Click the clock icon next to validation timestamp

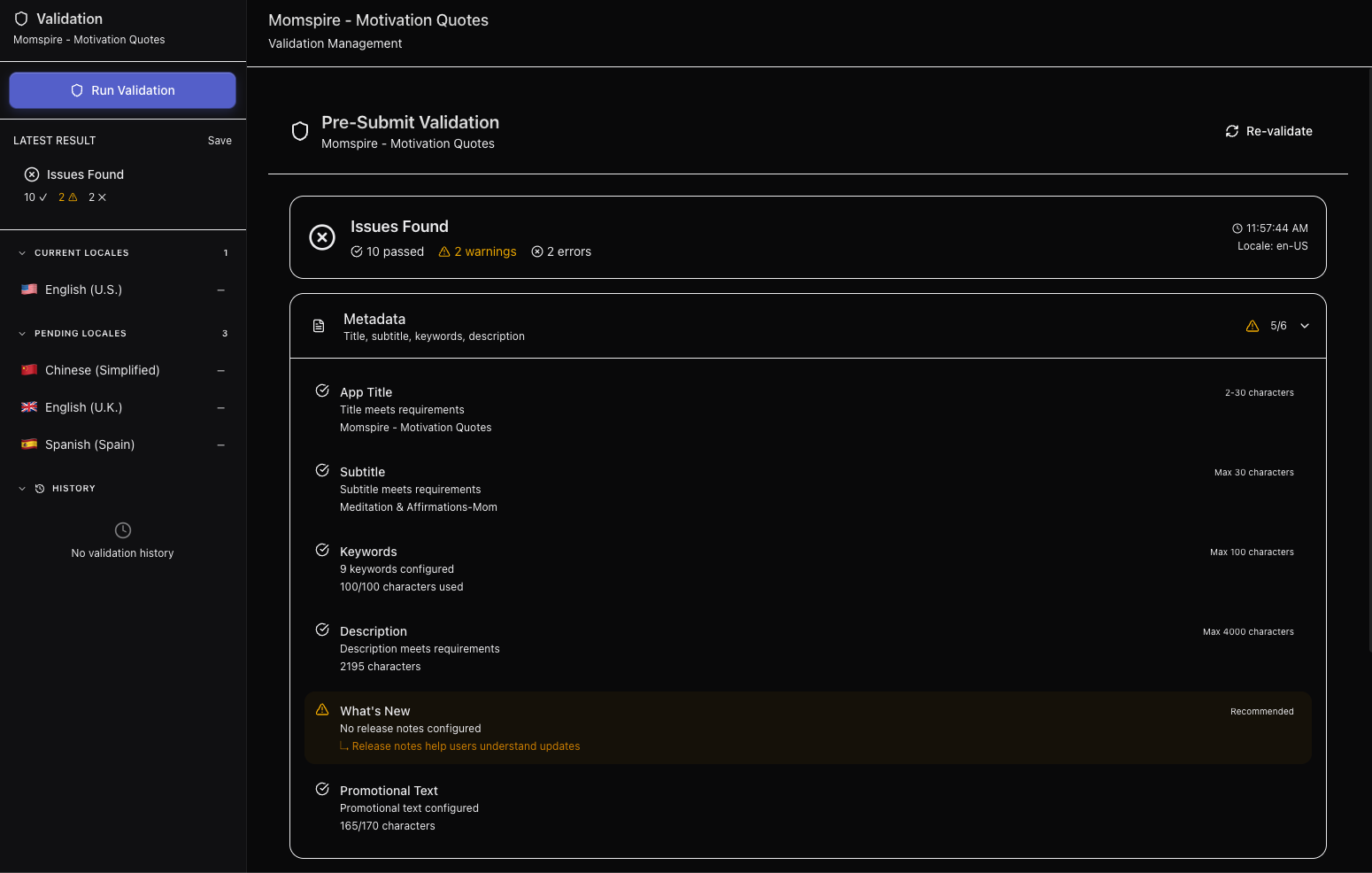(x=1237, y=228)
